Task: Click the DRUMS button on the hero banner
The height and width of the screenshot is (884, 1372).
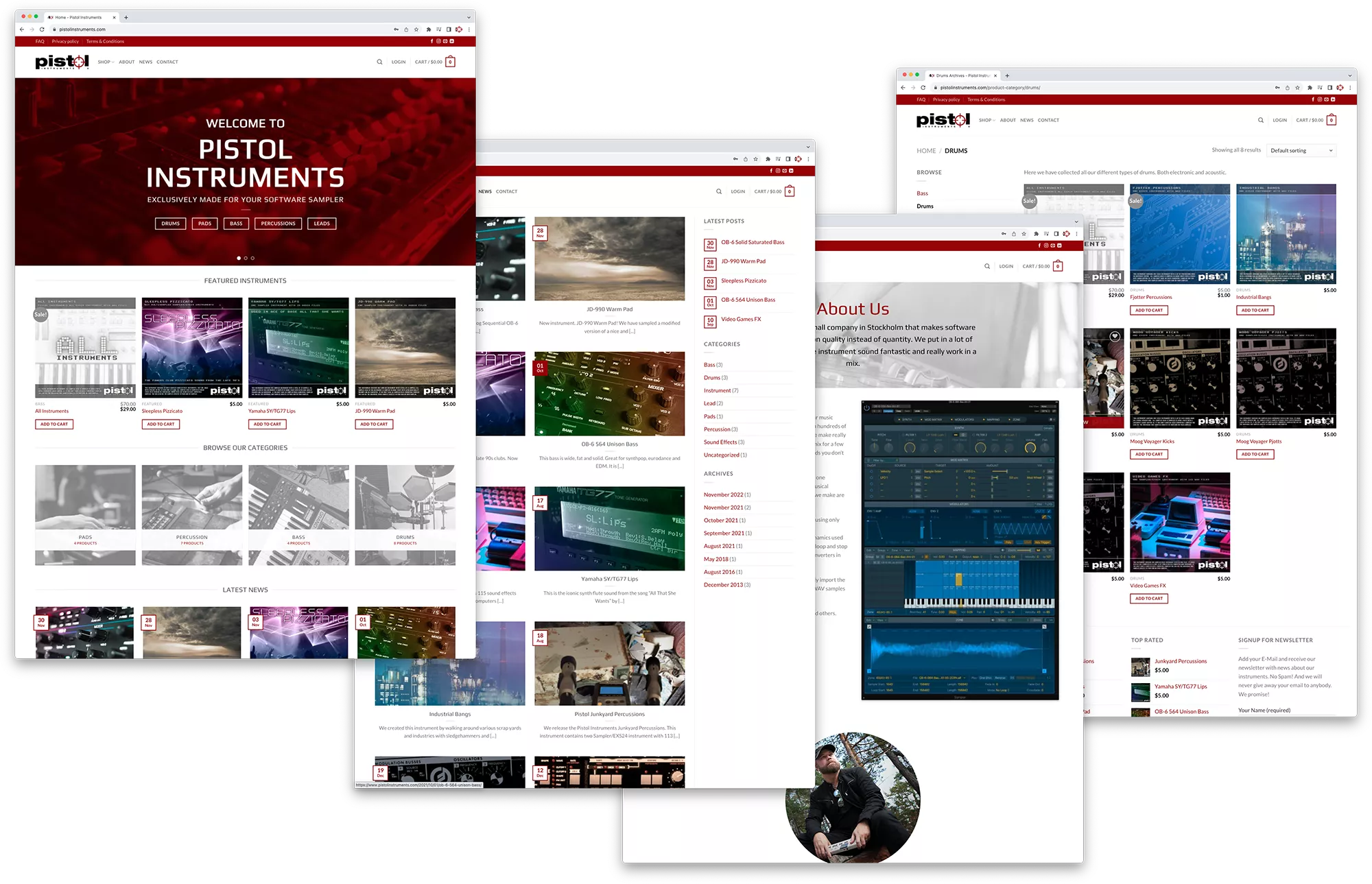Action: tap(171, 224)
